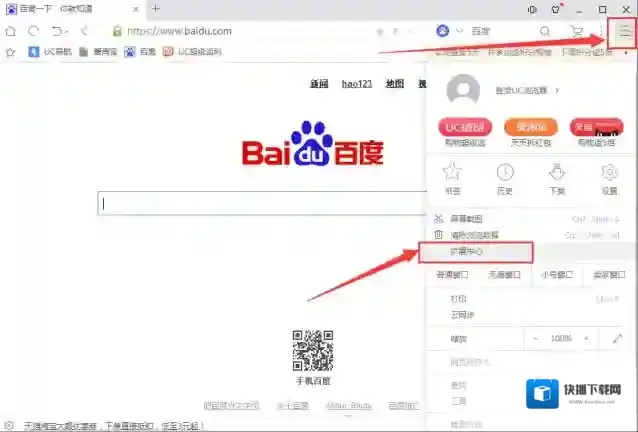Click the fullscreen zoom icon
Viewport: 638px width, 432px height.
[617, 339]
